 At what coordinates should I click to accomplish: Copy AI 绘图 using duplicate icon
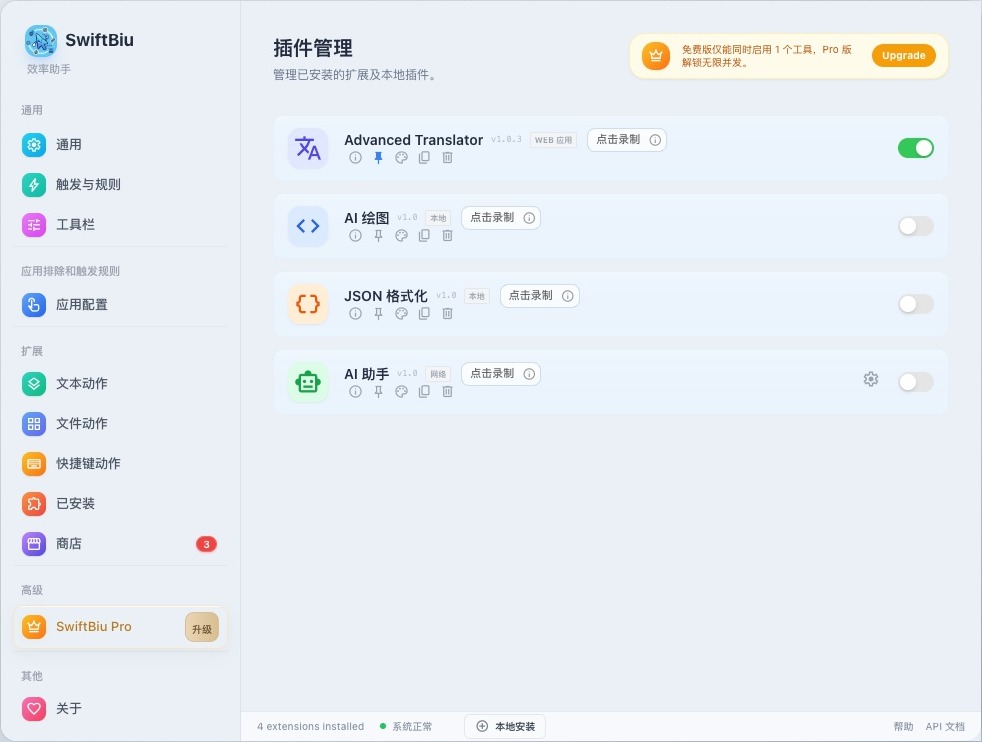click(x=424, y=235)
